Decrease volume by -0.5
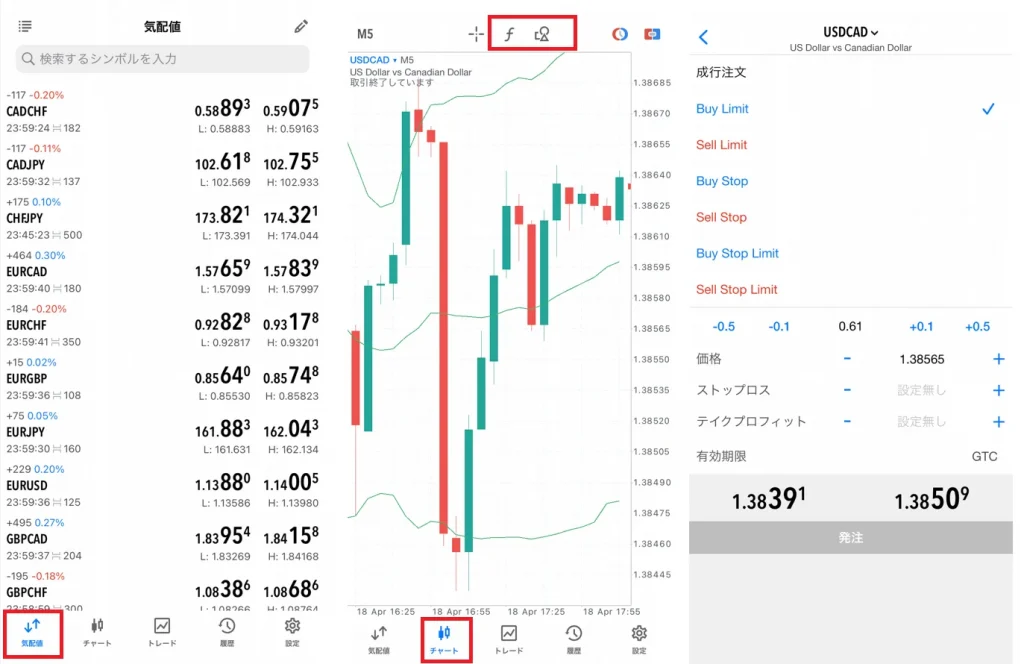 724,326
